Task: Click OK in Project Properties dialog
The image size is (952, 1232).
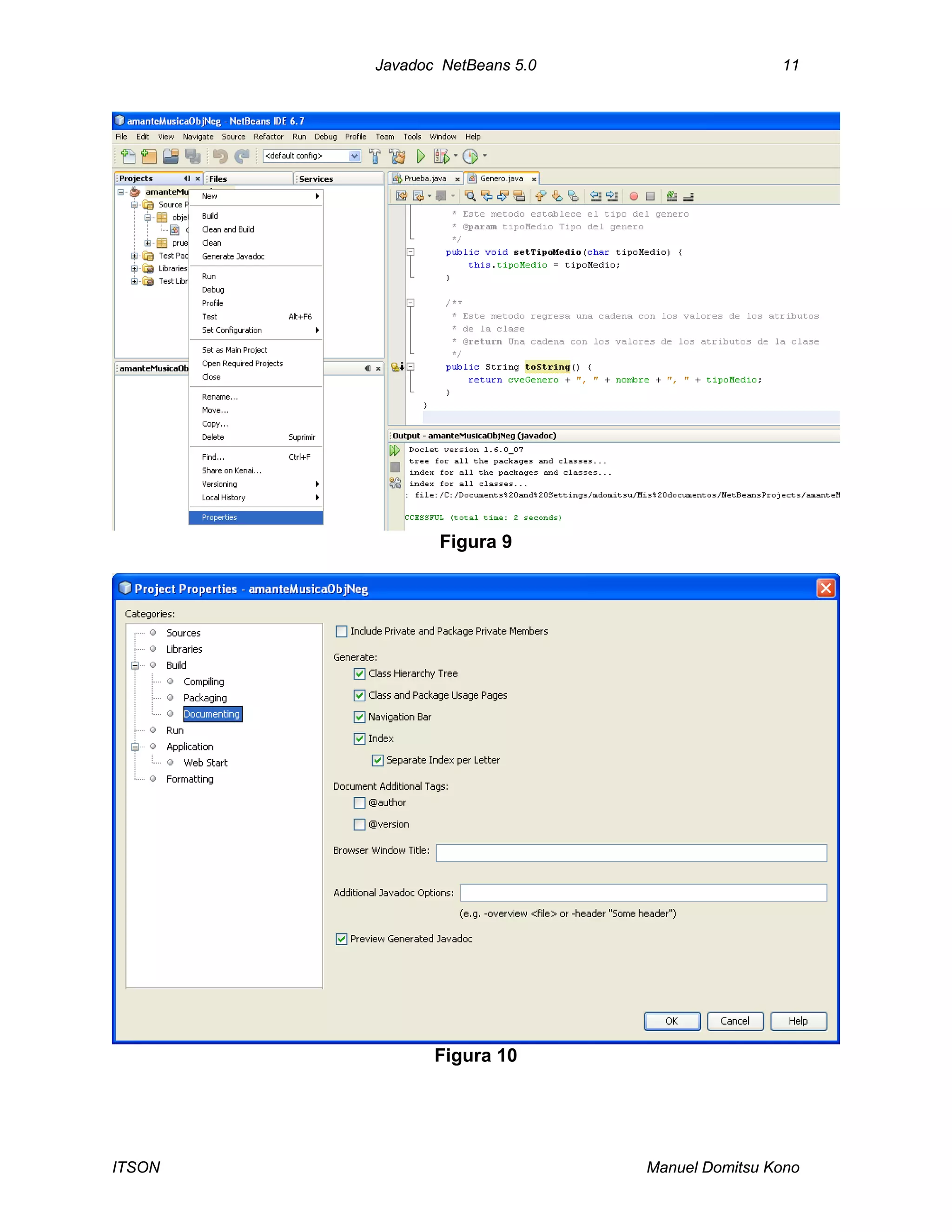Action: [x=672, y=1021]
